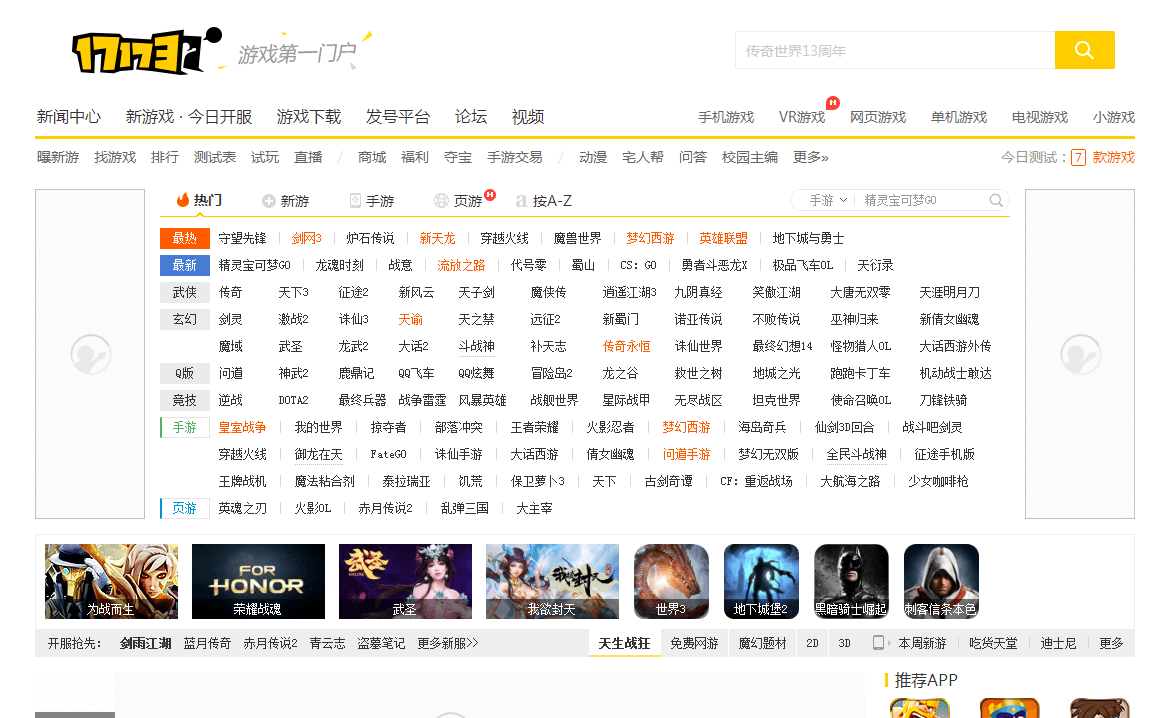
Task: Open the 手游 search category dropdown
Action: click(x=828, y=200)
